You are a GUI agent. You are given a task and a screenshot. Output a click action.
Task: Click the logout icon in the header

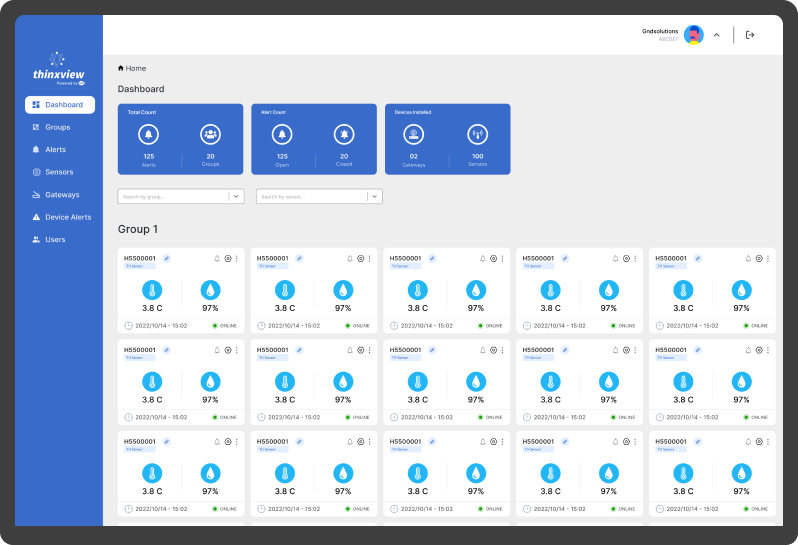750,35
